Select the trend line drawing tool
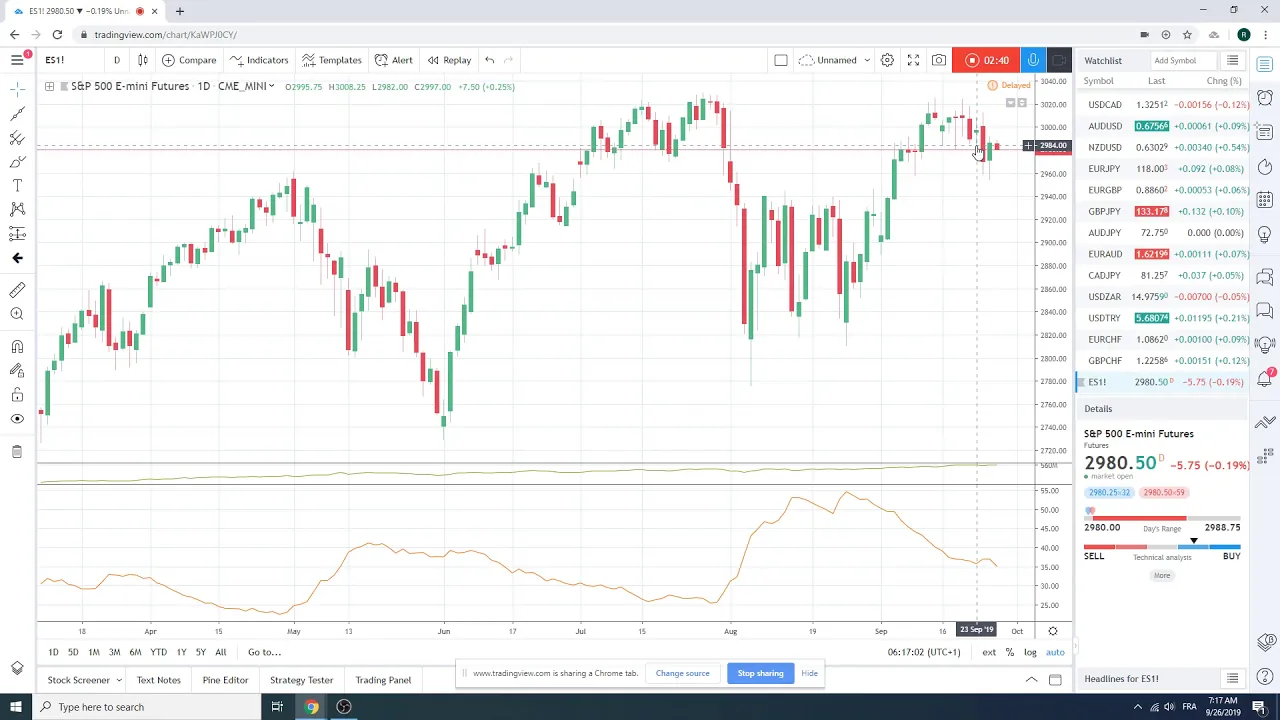Image resolution: width=1280 pixels, height=720 pixels. pos(17,114)
